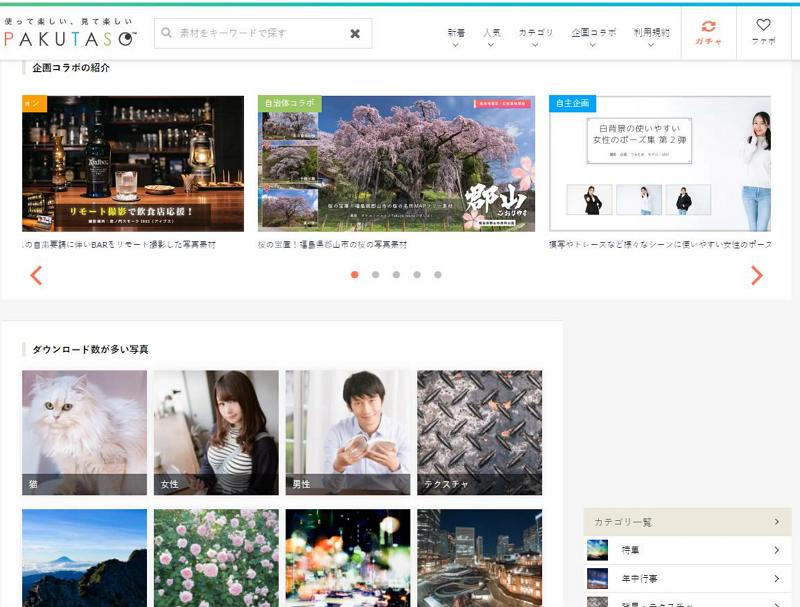This screenshot has height=607, width=800.
Task: Open the white-background women poses banner
Action: (x=660, y=164)
